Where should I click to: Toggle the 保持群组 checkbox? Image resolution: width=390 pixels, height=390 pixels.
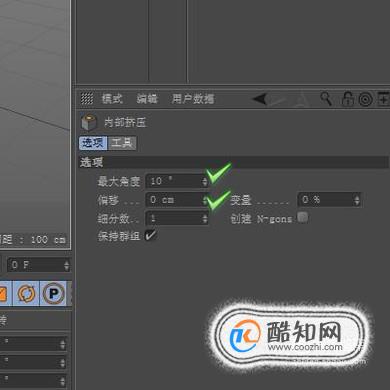150,235
